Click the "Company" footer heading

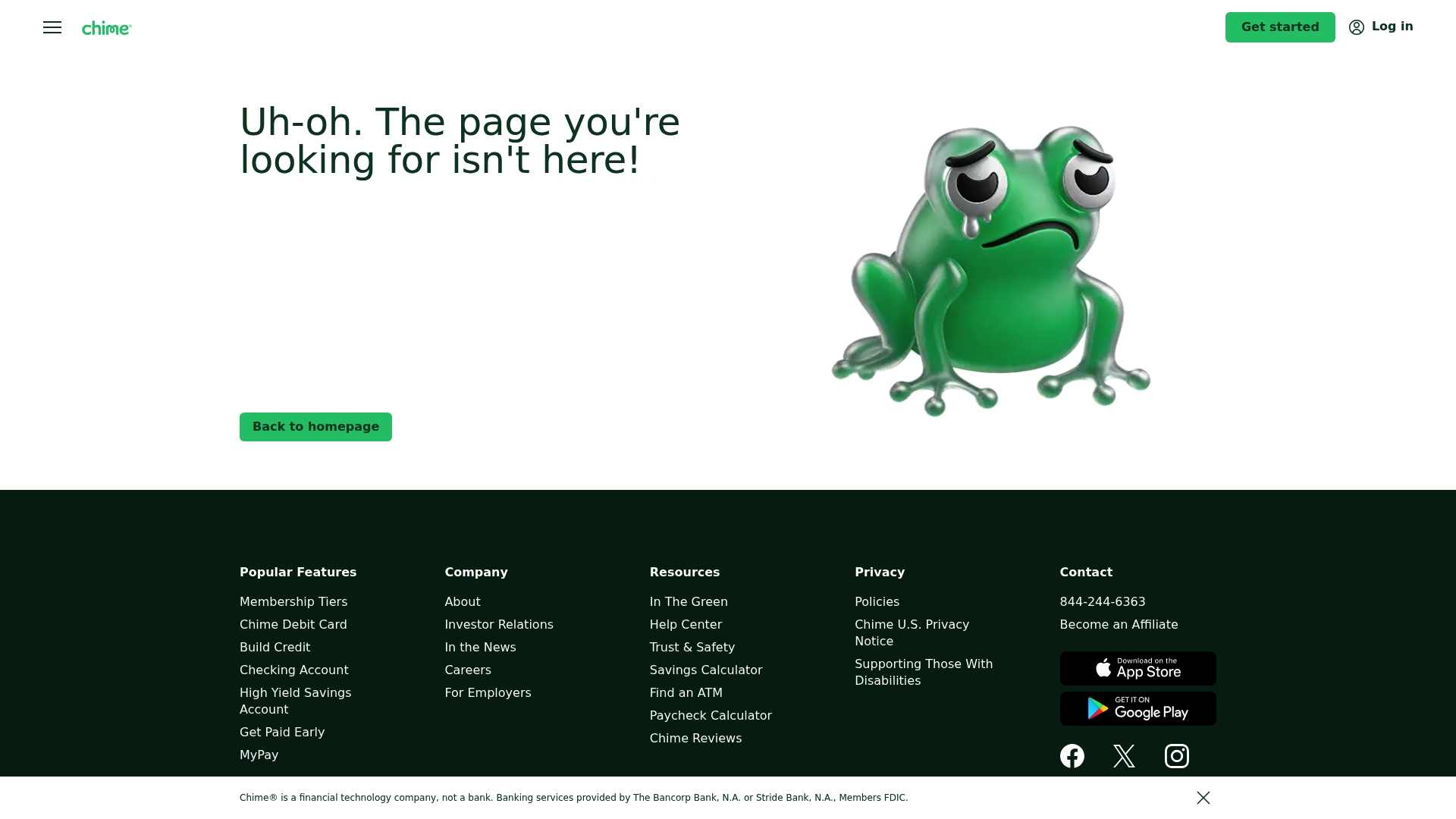[476, 573]
